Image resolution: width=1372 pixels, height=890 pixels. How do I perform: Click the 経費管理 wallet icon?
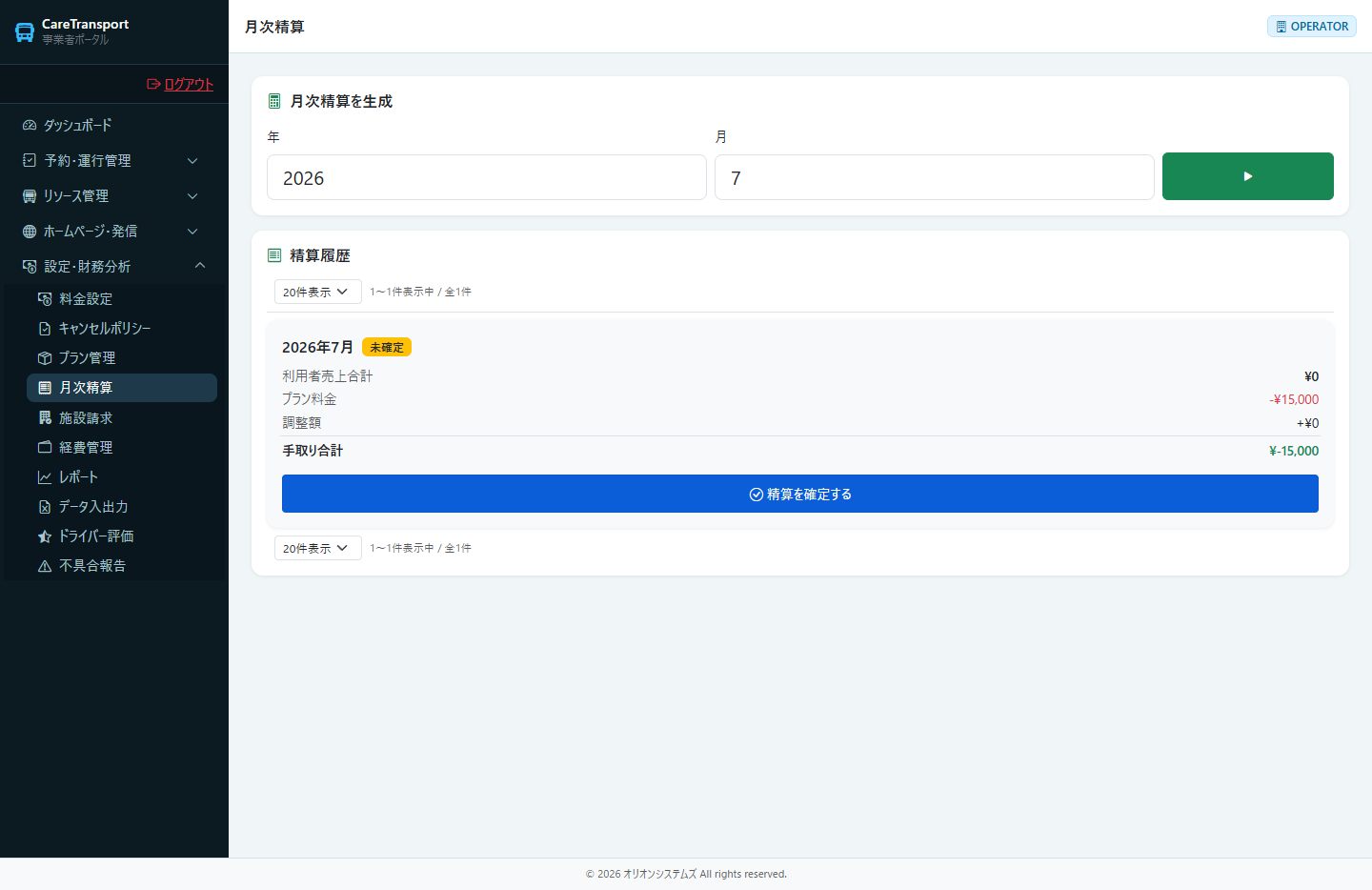click(x=45, y=447)
